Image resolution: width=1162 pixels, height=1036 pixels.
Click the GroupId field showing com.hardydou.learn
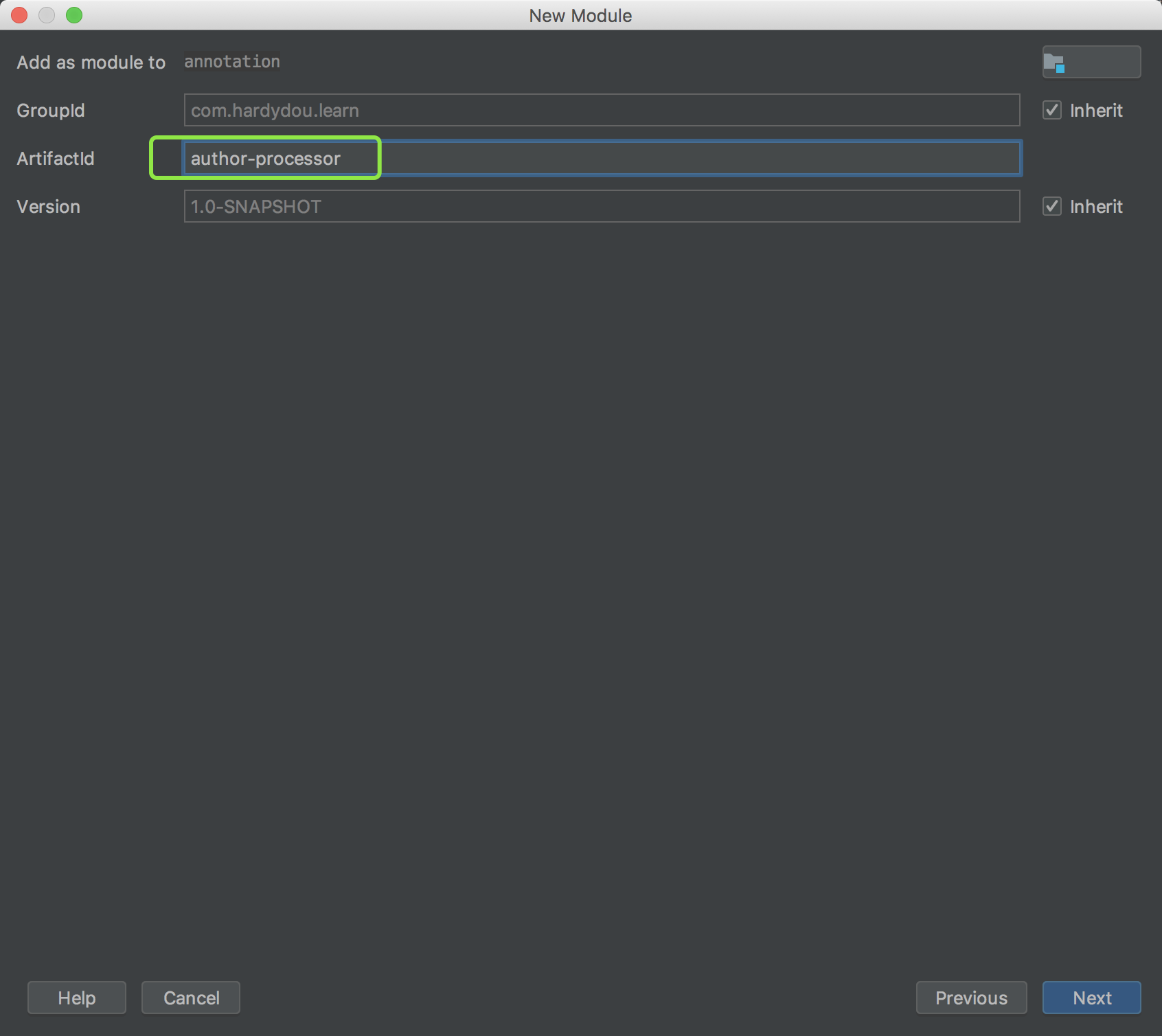601,111
